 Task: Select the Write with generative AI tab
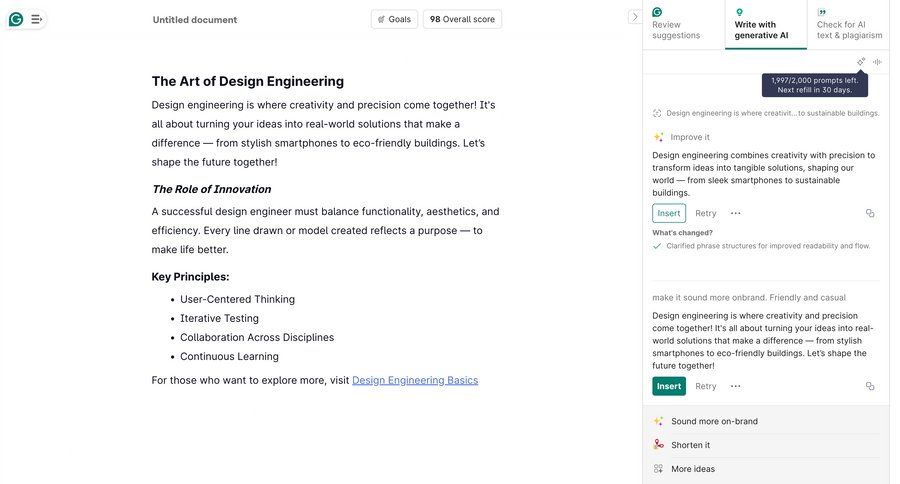(766, 25)
